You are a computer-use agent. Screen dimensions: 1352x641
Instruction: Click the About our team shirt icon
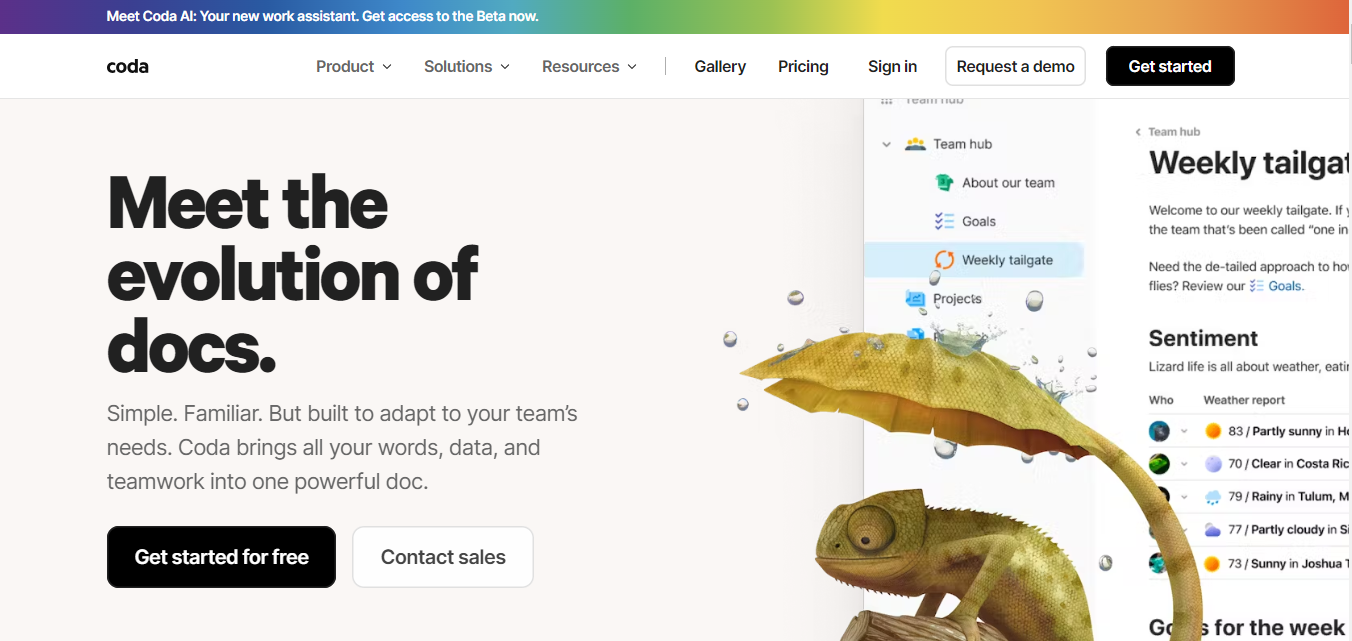point(944,182)
